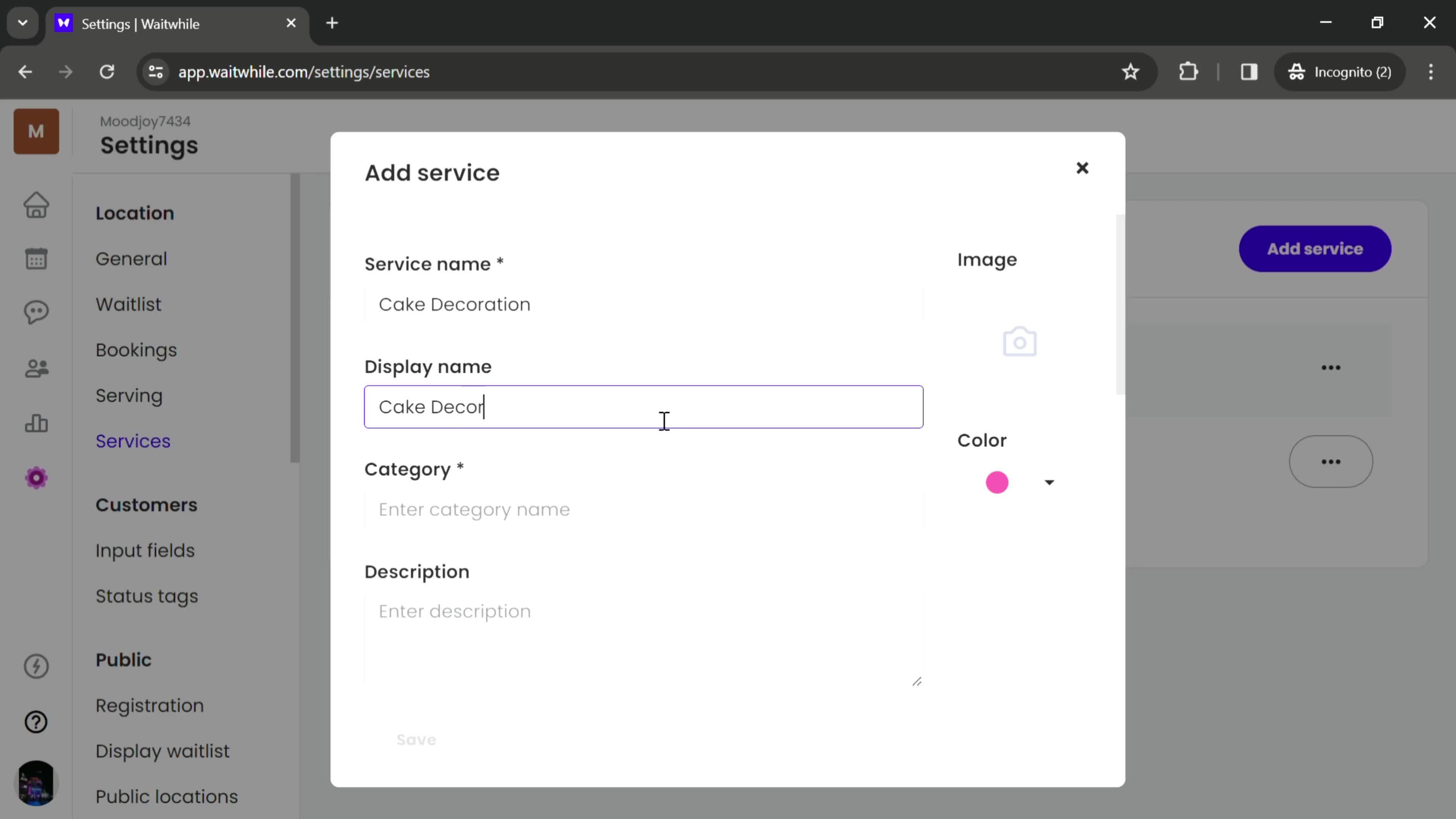This screenshot has height=819, width=1456.
Task: Open Registration settings
Action: (x=150, y=706)
